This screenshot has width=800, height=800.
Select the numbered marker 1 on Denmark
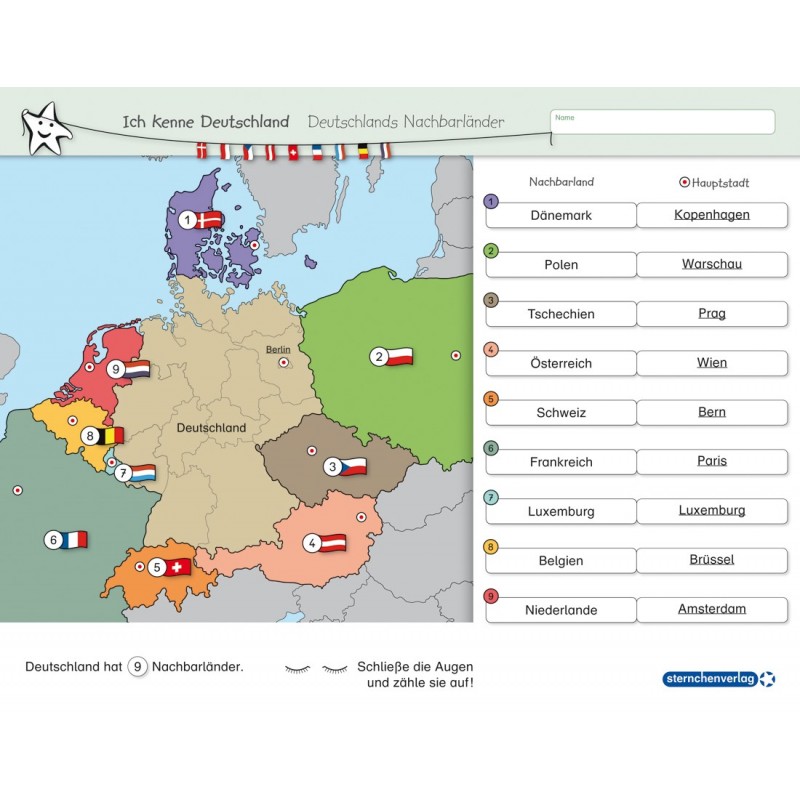pyautogui.click(x=187, y=218)
